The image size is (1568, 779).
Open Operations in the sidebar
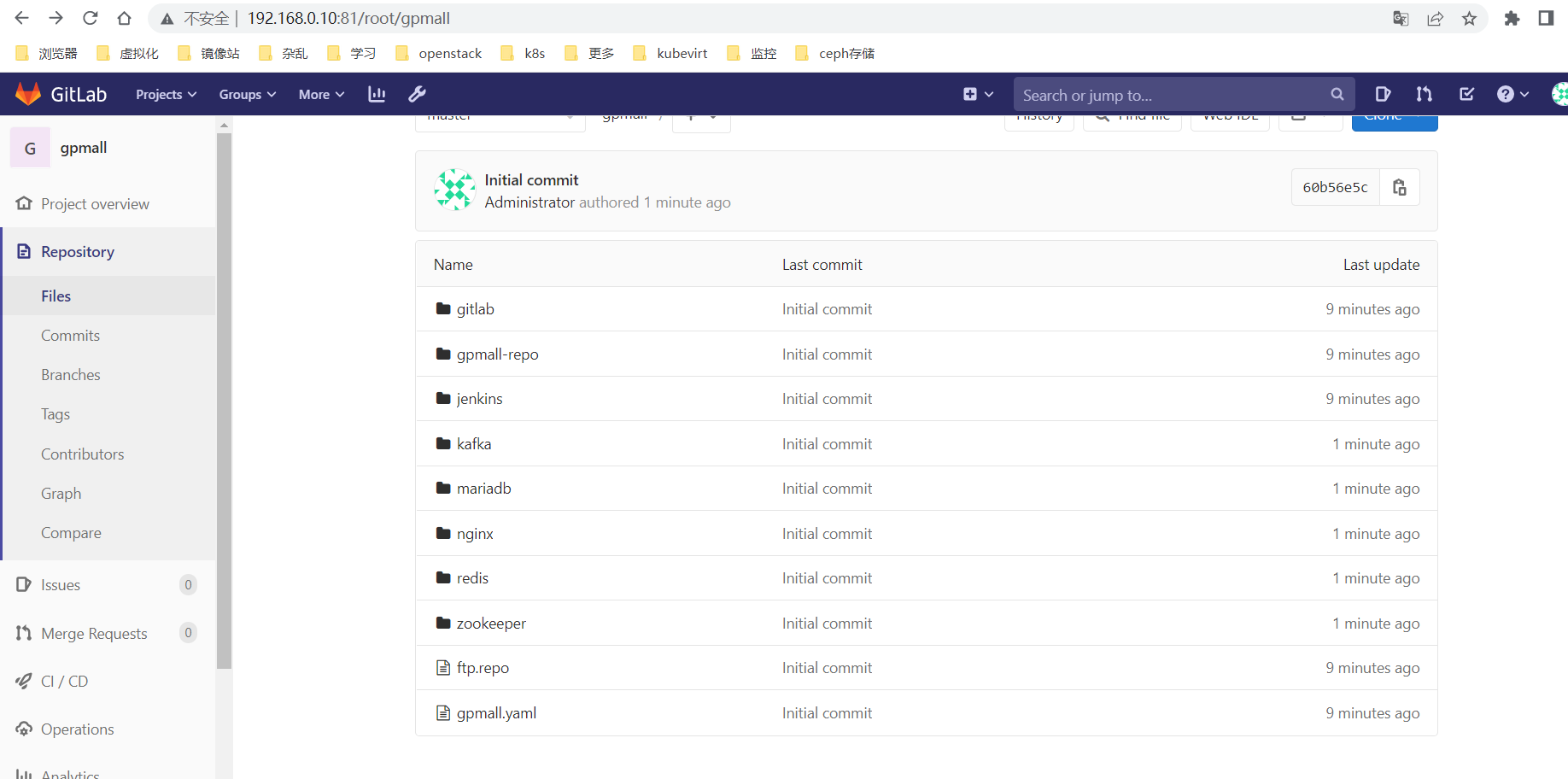(x=78, y=729)
